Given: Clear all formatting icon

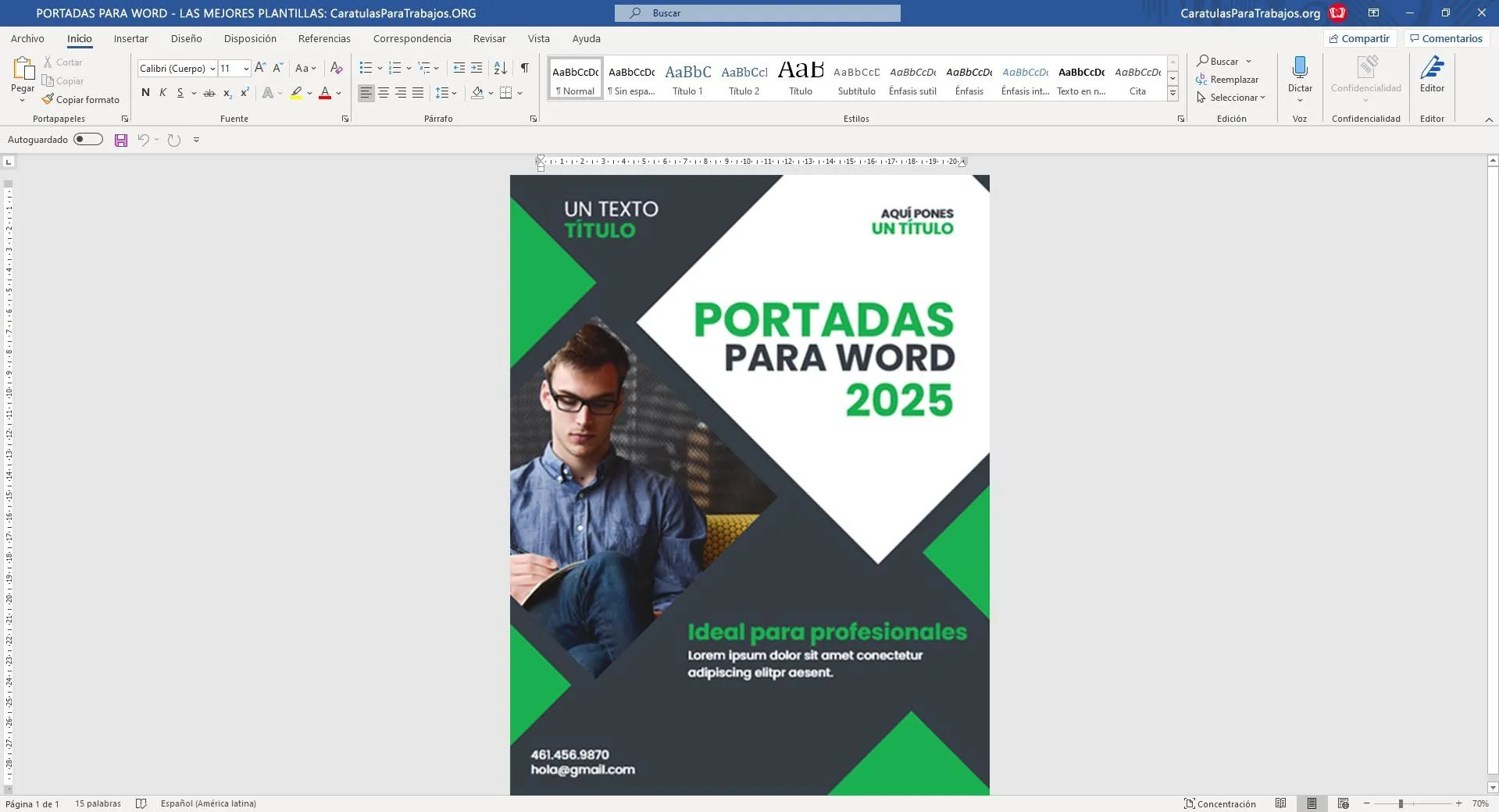Looking at the screenshot, I should pos(336,68).
